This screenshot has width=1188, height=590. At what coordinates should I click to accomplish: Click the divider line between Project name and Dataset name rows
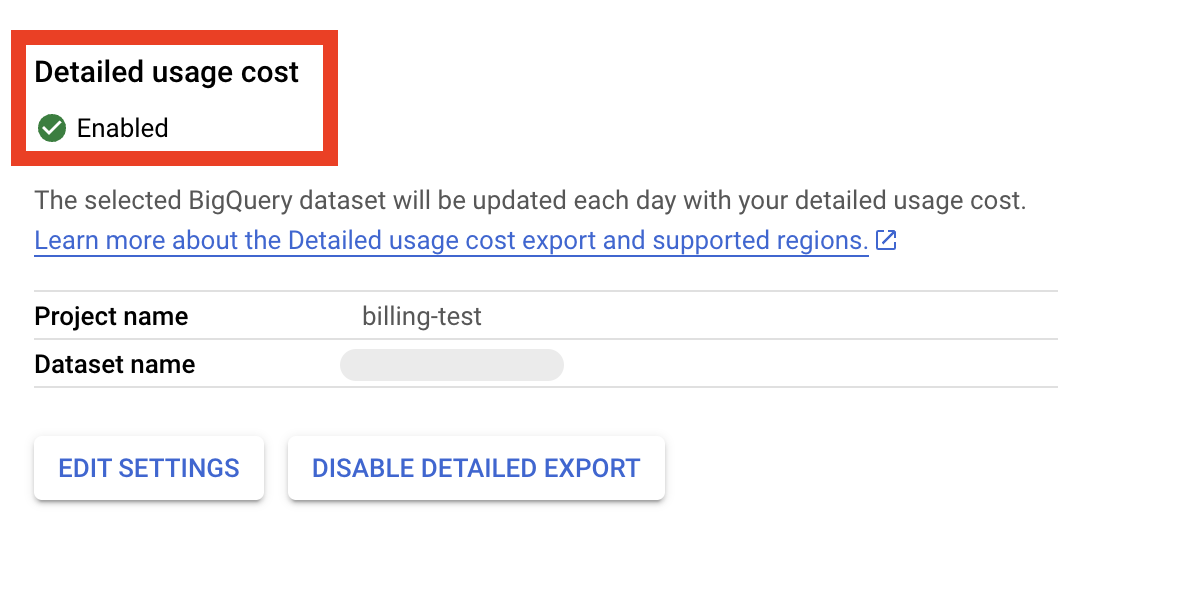(545, 340)
